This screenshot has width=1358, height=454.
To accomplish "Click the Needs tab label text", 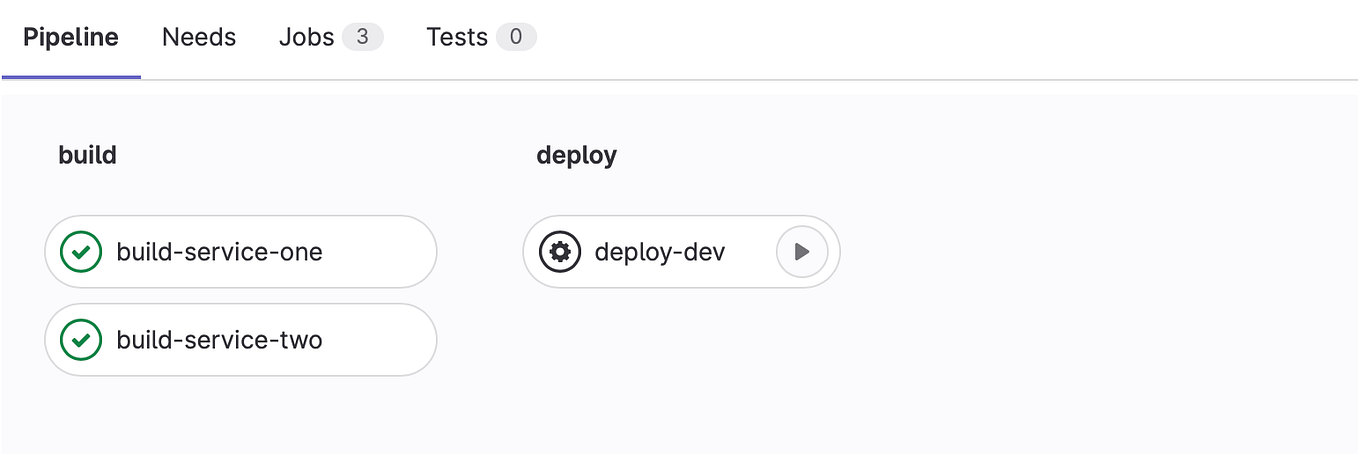I will (x=199, y=38).
